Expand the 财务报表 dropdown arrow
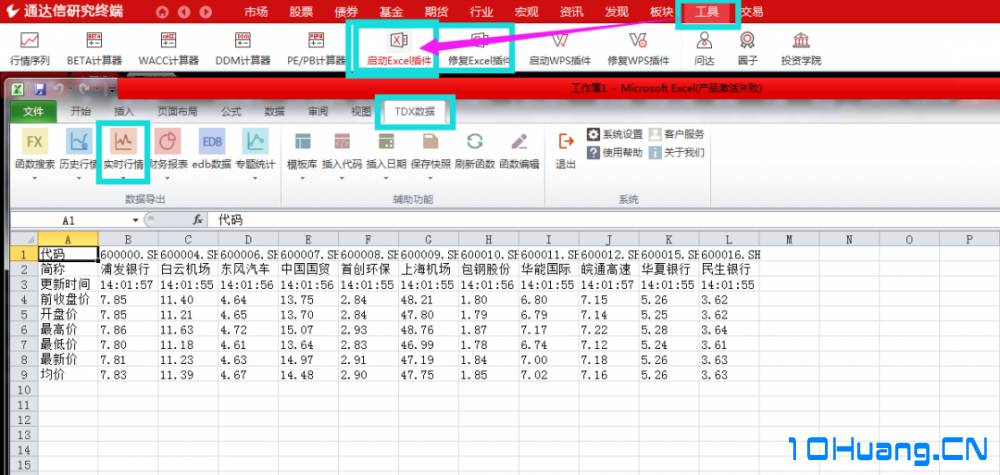The height and width of the screenshot is (475, 1000). pos(168,178)
